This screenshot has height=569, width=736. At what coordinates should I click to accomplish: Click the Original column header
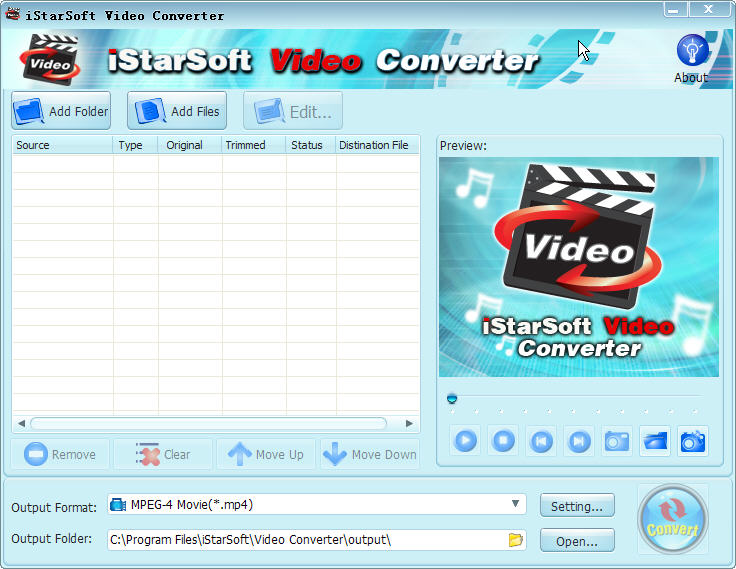pyautogui.click(x=190, y=145)
